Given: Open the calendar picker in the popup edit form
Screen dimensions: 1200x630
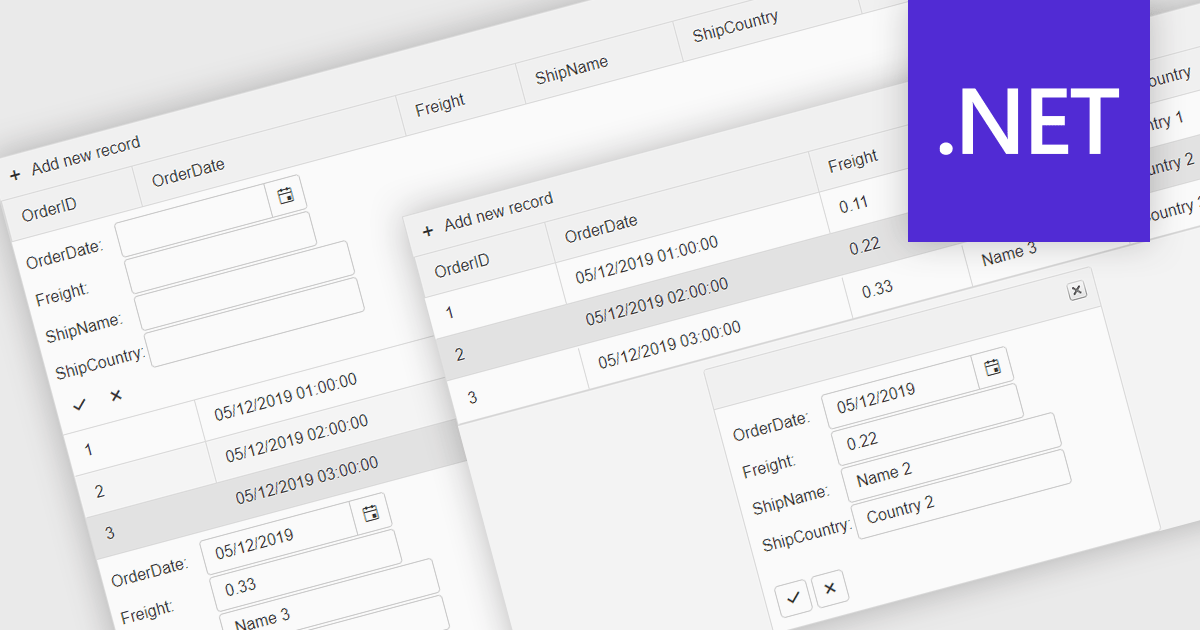Looking at the screenshot, I should coord(992,367).
